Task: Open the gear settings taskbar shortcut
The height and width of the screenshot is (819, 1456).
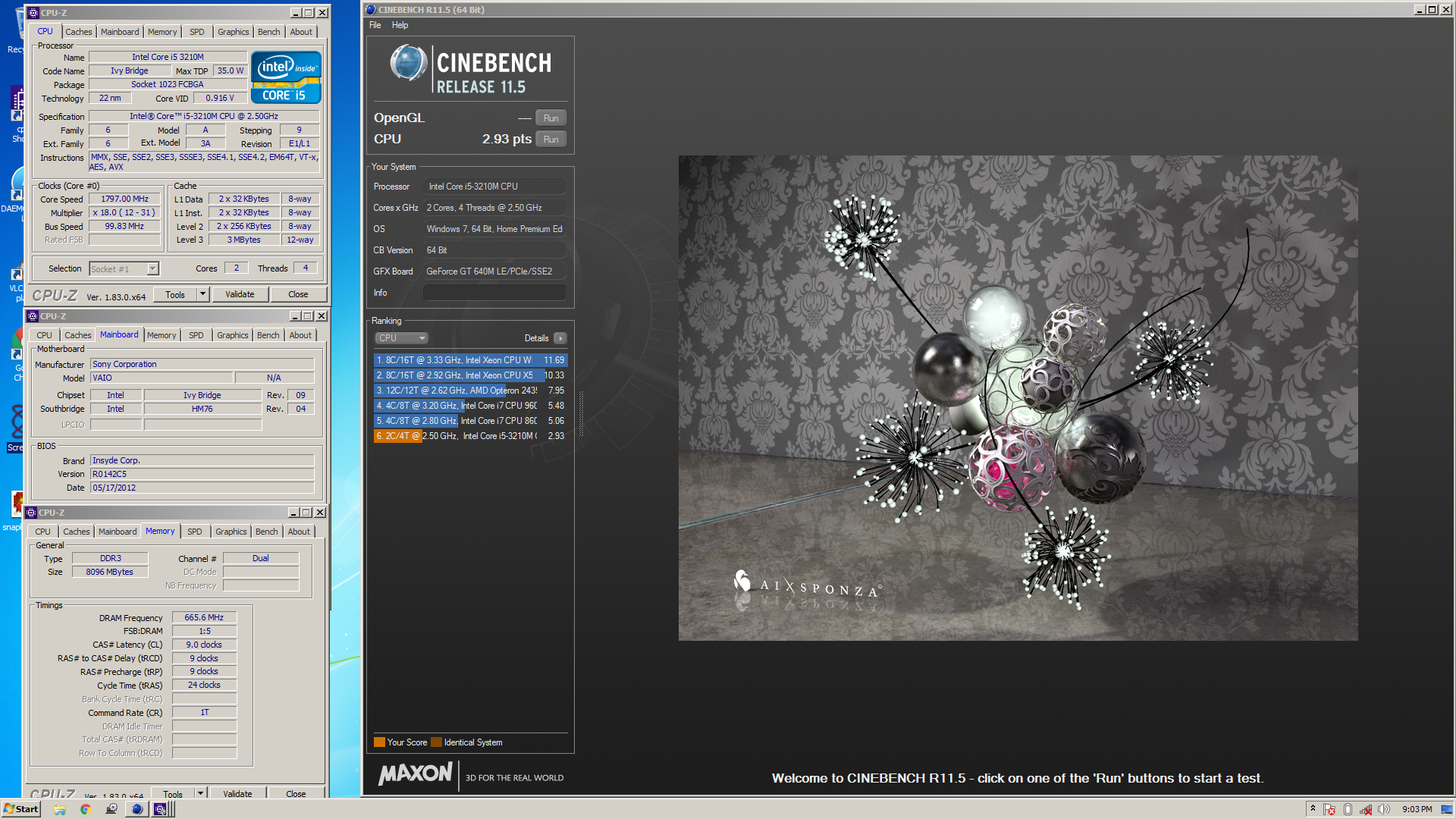Action: 111,809
